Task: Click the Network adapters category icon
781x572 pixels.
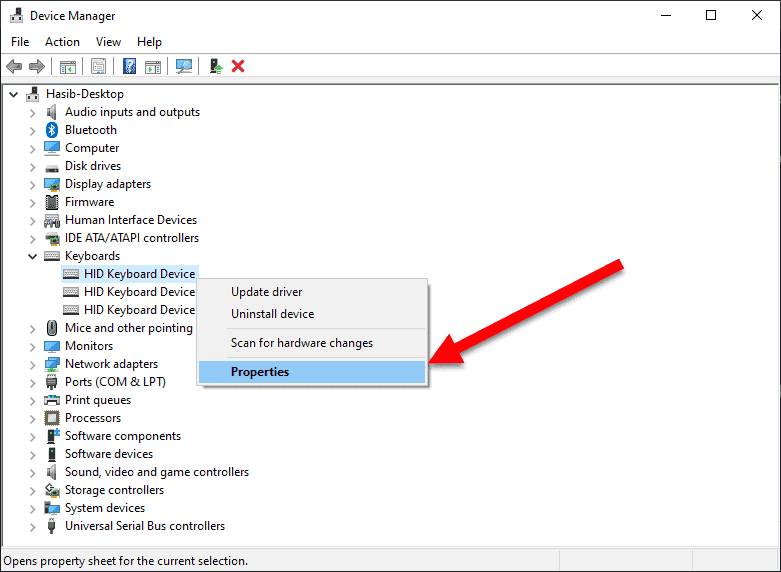Action: tap(52, 364)
